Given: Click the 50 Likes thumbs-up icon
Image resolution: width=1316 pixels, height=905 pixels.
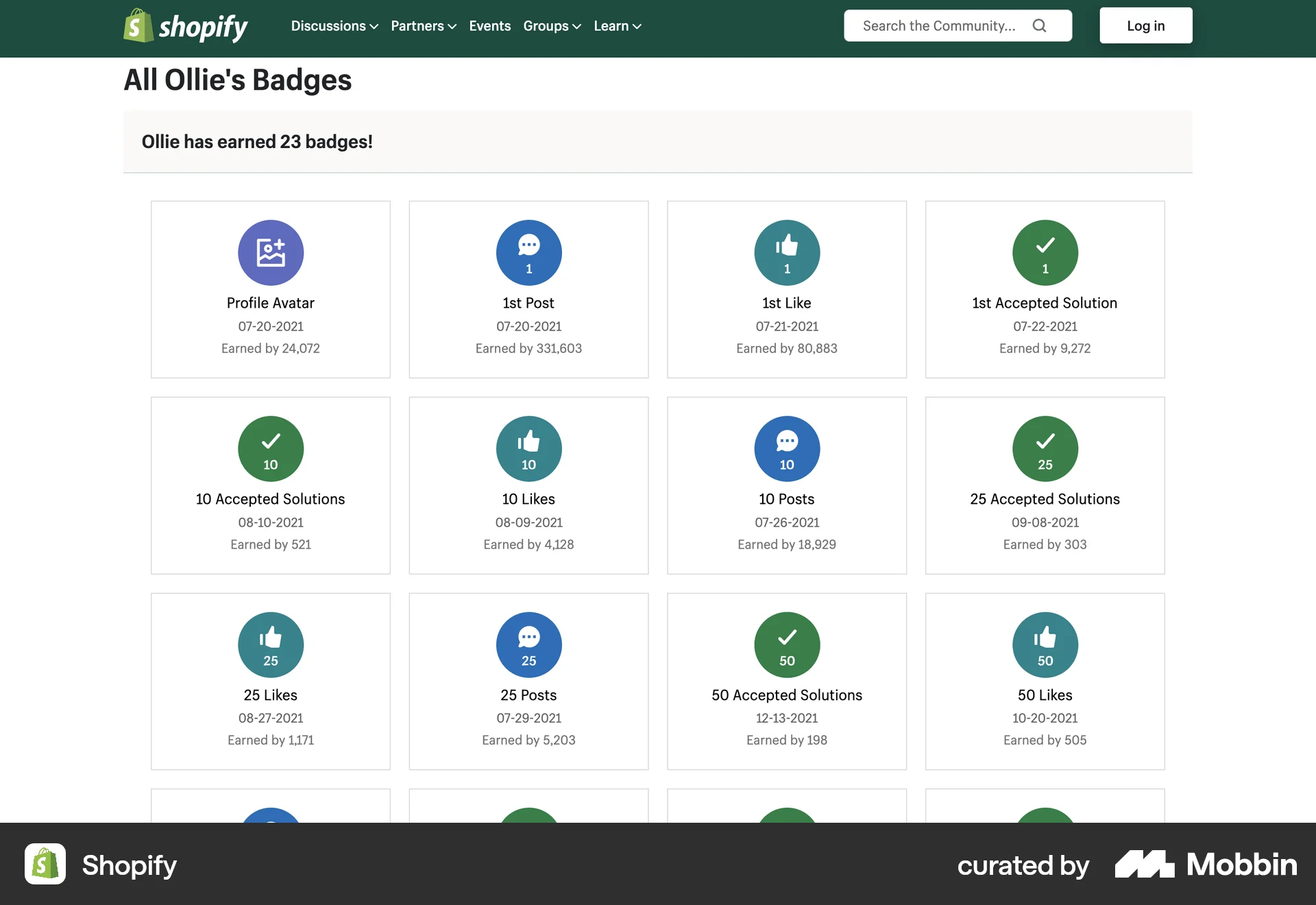Looking at the screenshot, I should [x=1045, y=644].
